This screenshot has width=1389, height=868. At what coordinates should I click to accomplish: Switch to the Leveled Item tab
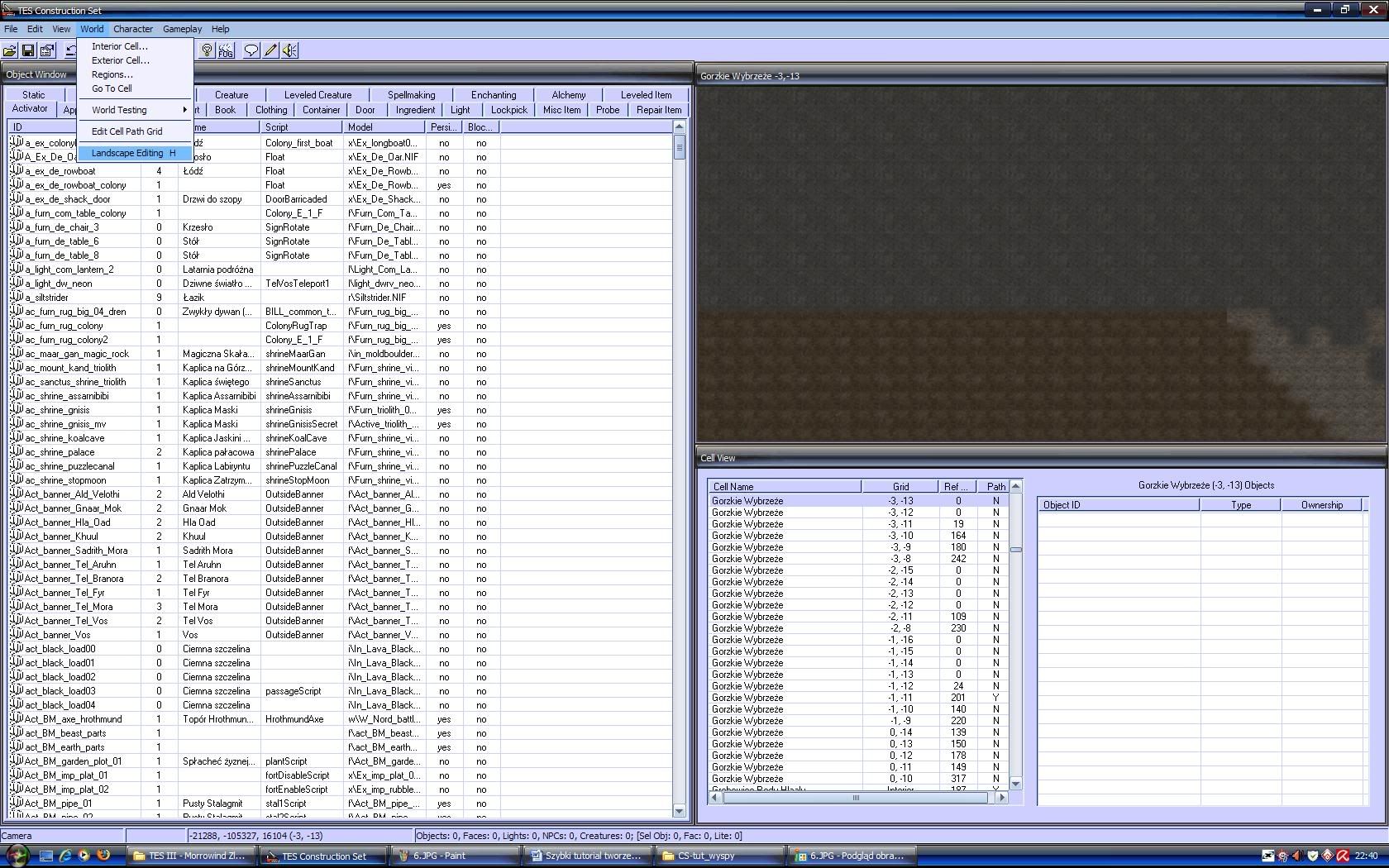[x=646, y=95]
